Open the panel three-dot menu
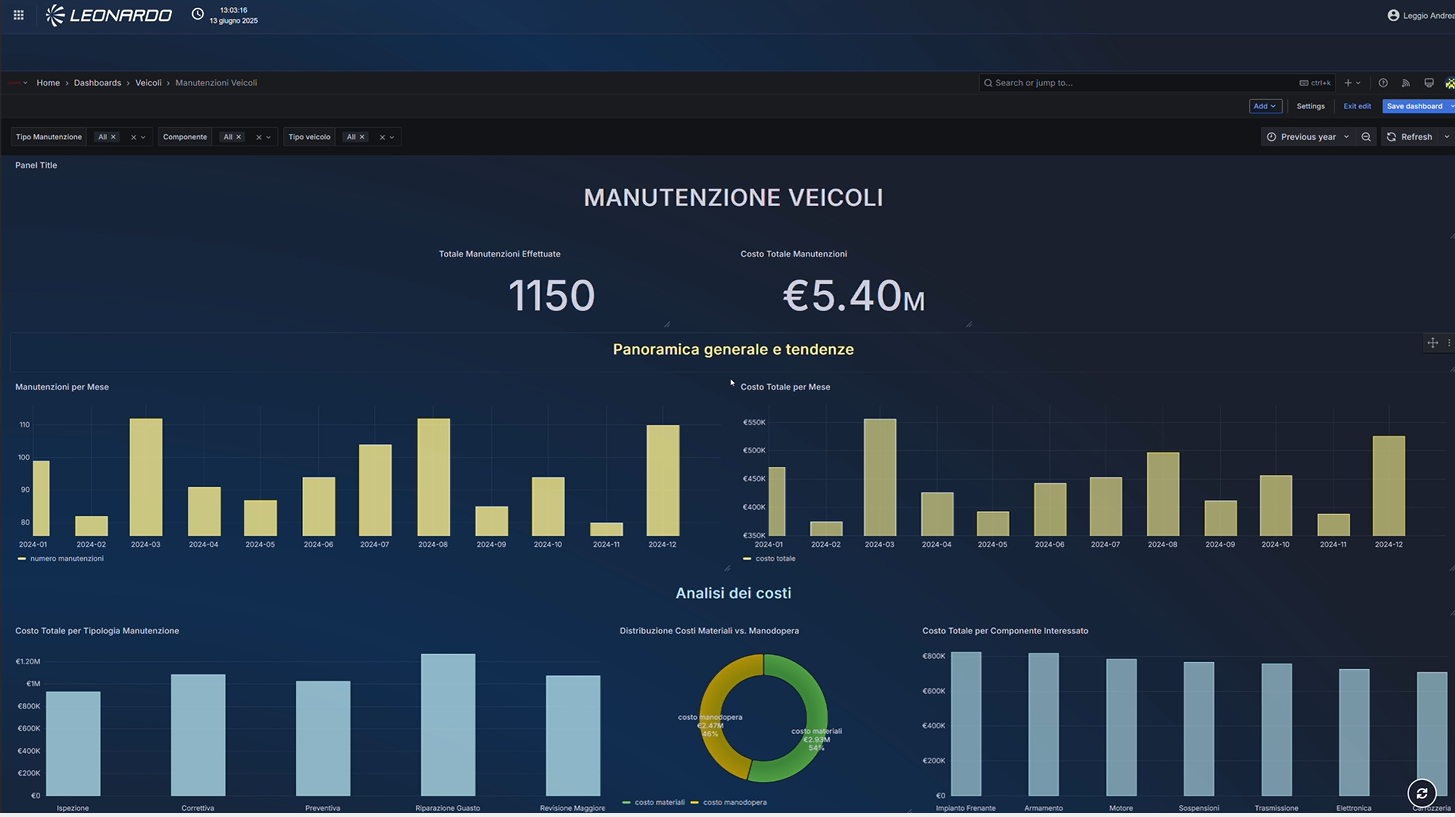Image resolution: width=1455 pixels, height=817 pixels. pyautogui.click(x=1448, y=343)
